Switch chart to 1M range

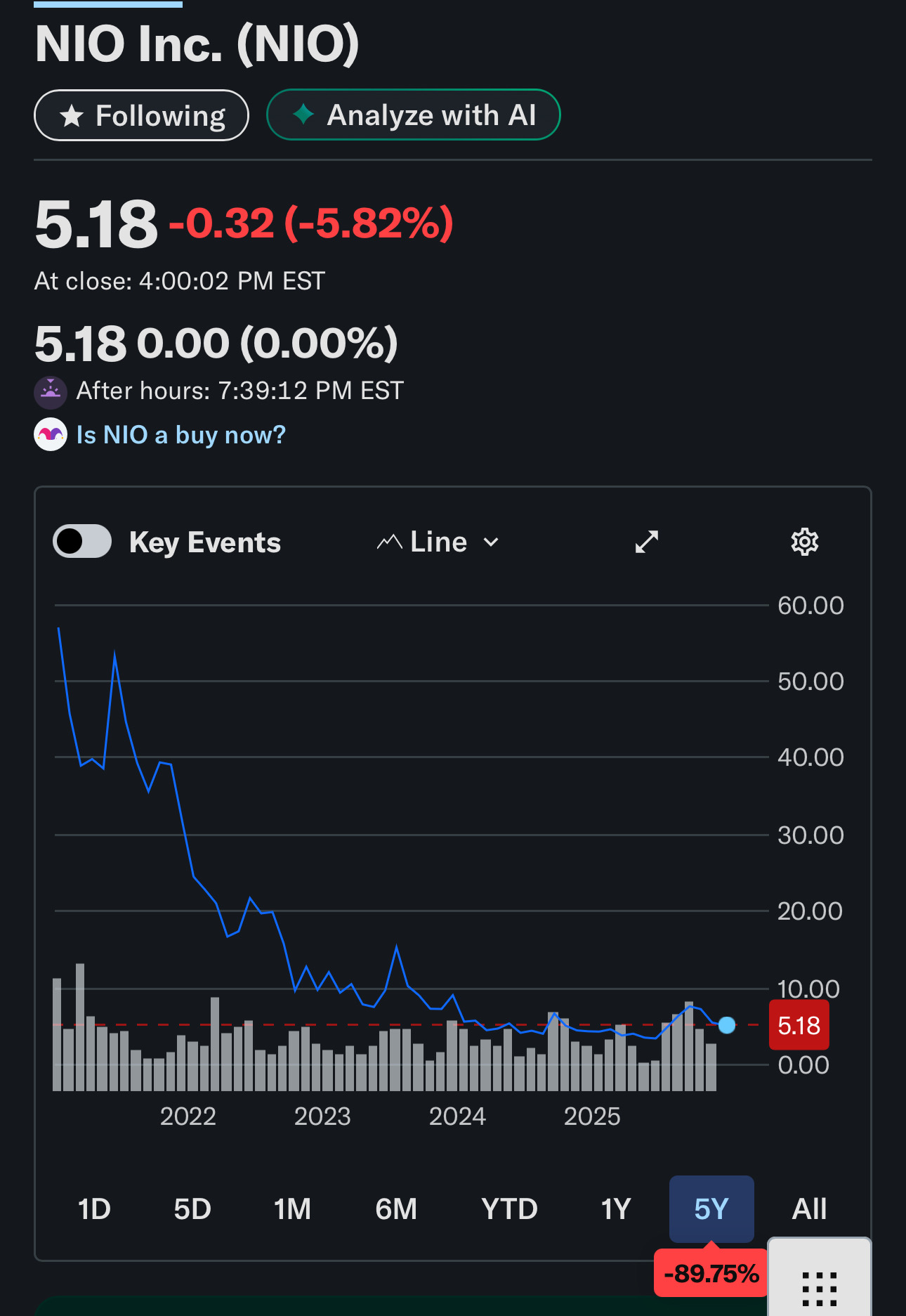292,1209
